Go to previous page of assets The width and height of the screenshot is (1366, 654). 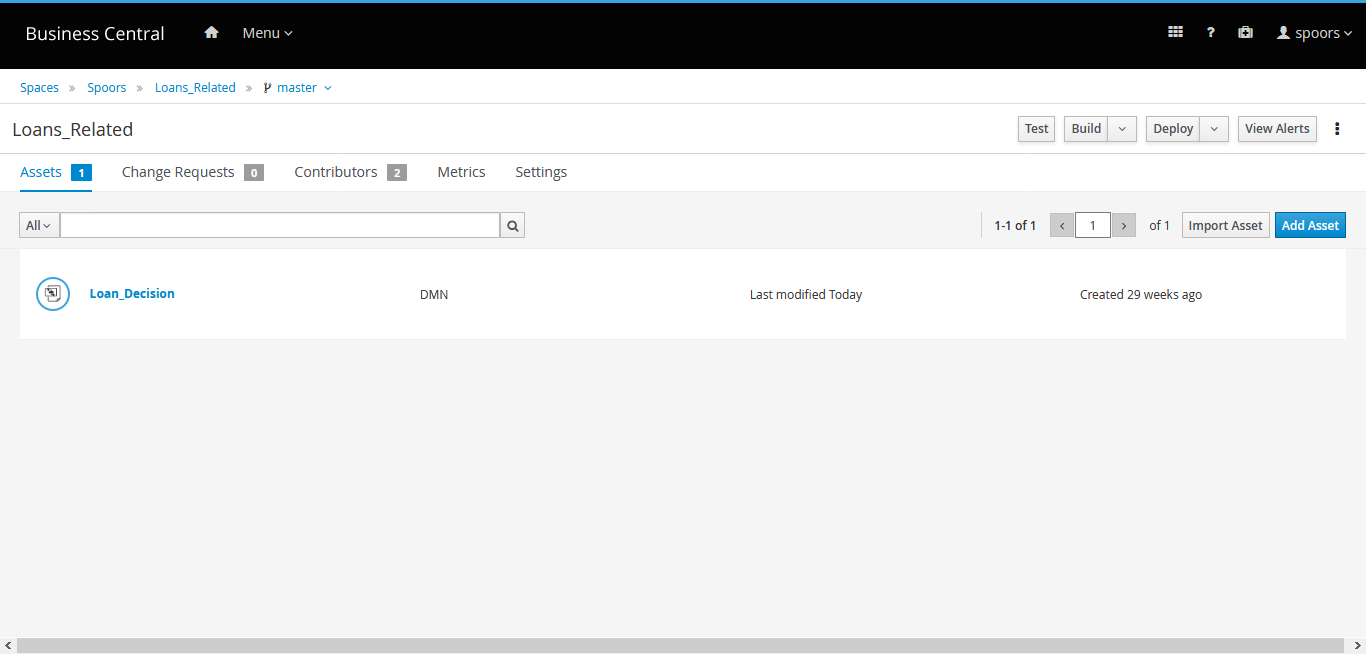1062,226
